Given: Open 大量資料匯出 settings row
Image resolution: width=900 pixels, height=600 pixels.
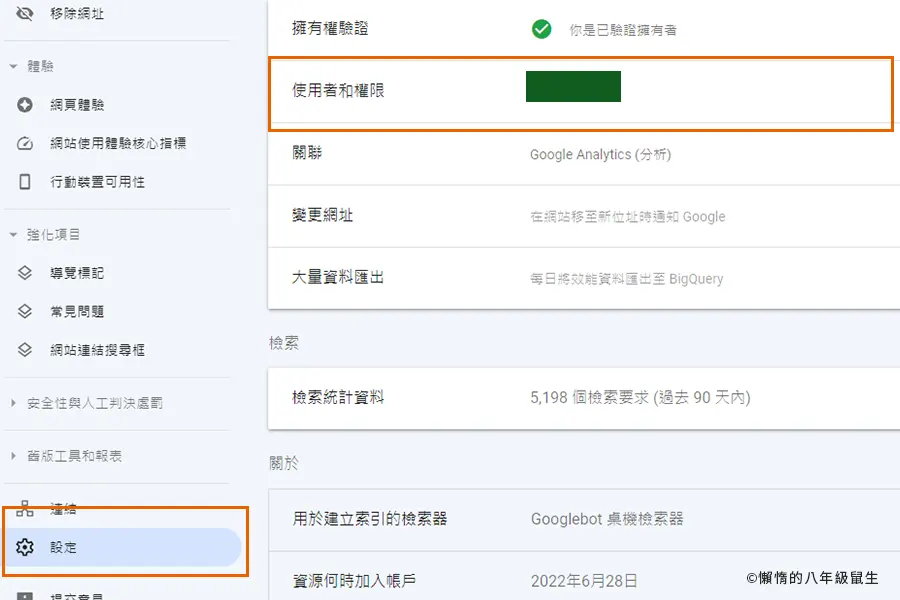Looking at the screenshot, I should pos(584,278).
